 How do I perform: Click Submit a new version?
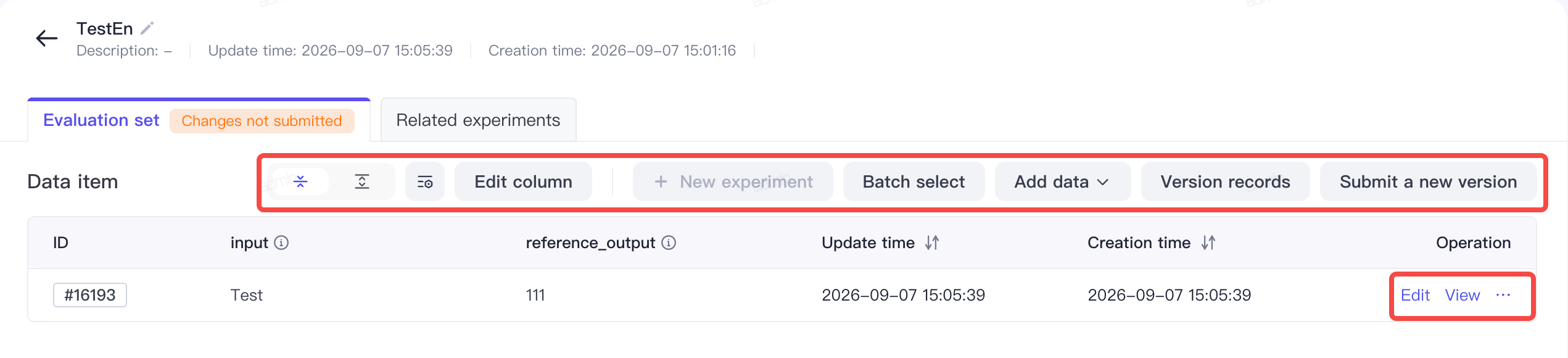pyautogui.click(x=1428, y=181)
